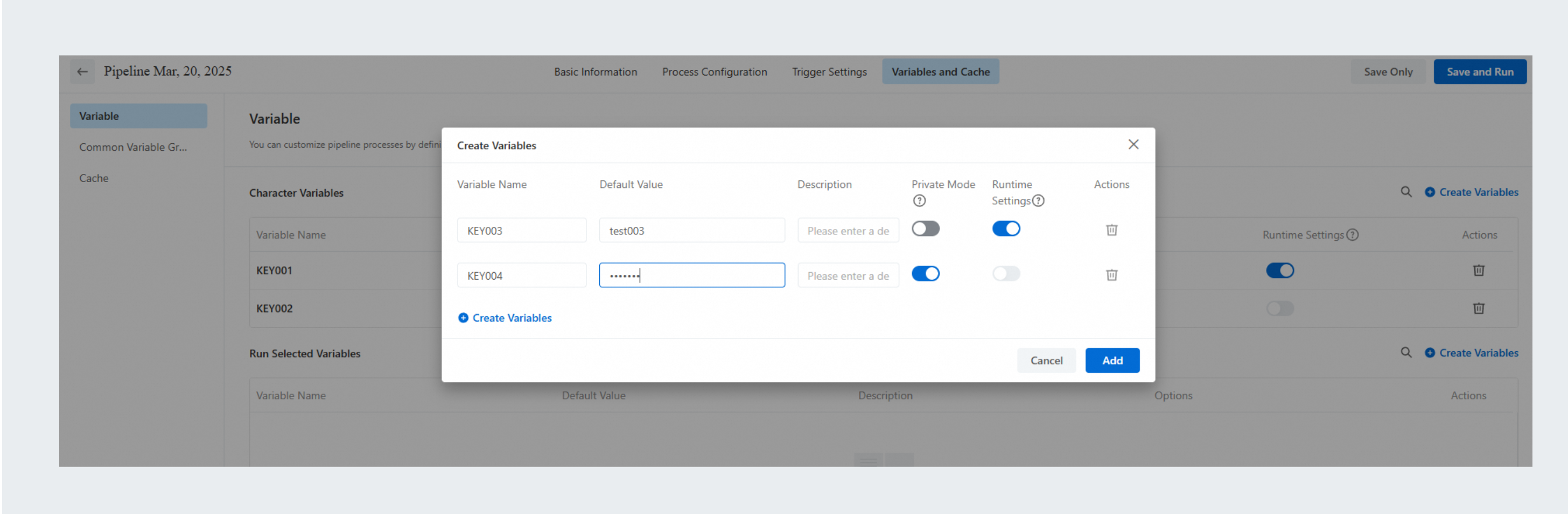
Task: Cancel the Create Variables dialog
Action: (x=1046, y=360)
